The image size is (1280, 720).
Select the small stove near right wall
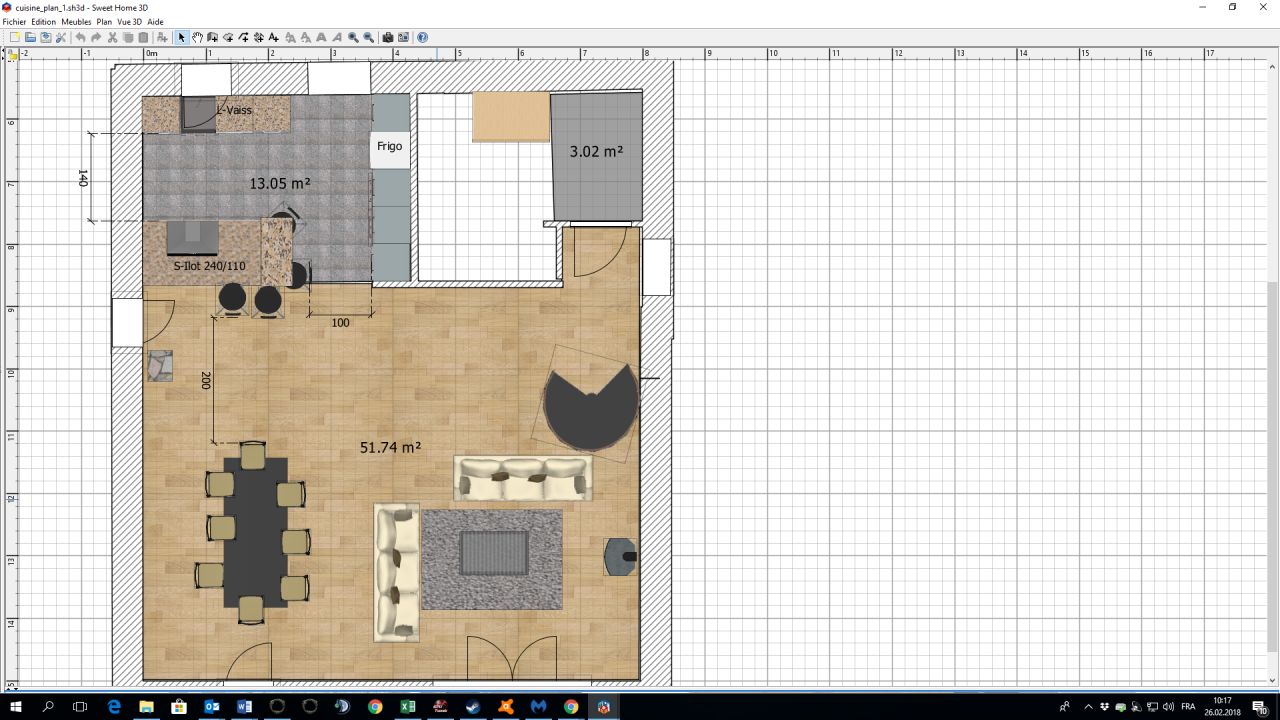coord(620,557)
